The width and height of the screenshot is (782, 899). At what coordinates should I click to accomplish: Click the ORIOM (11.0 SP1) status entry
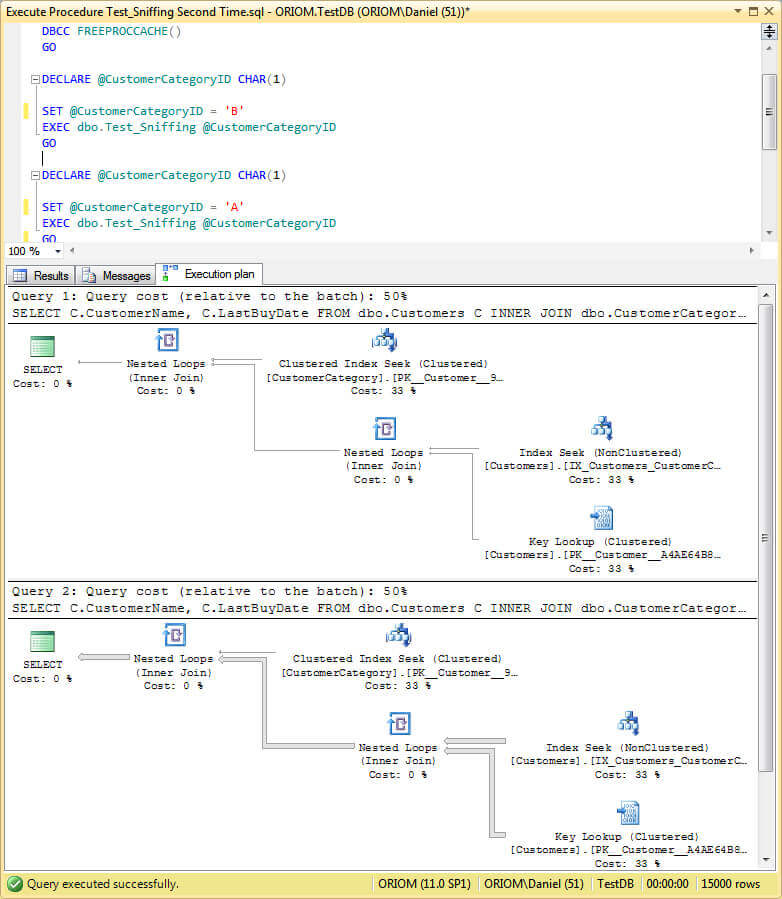(424, 884)
